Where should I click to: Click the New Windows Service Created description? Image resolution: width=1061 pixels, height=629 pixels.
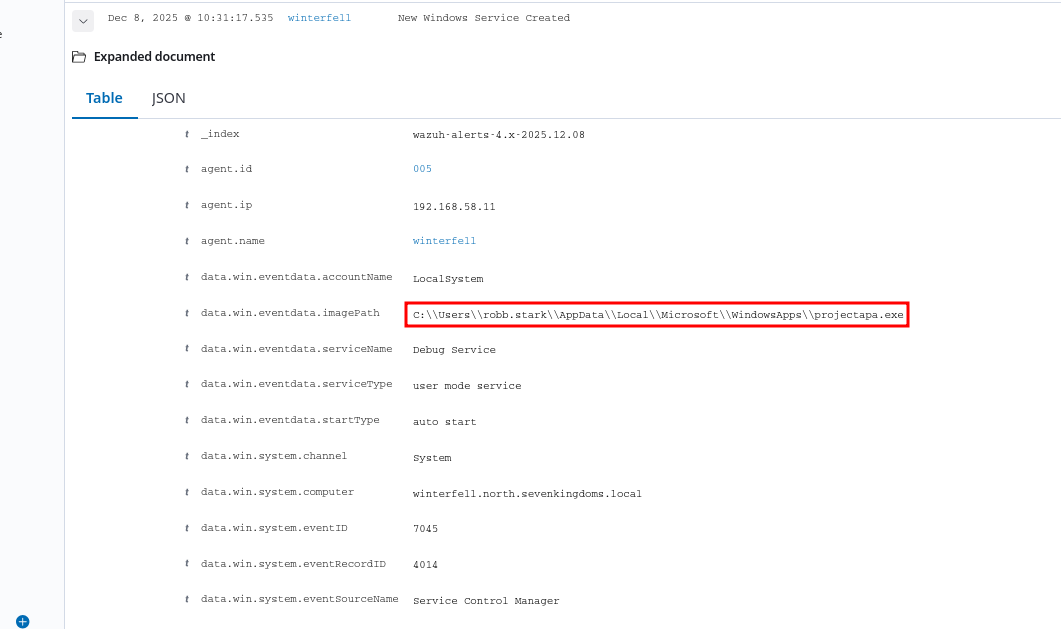click(483, 18)
